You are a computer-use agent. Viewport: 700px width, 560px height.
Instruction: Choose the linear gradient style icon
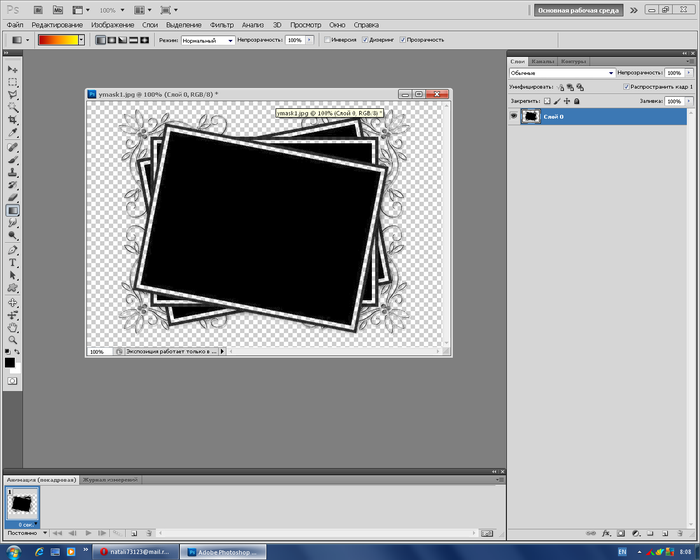pos(101,40)
